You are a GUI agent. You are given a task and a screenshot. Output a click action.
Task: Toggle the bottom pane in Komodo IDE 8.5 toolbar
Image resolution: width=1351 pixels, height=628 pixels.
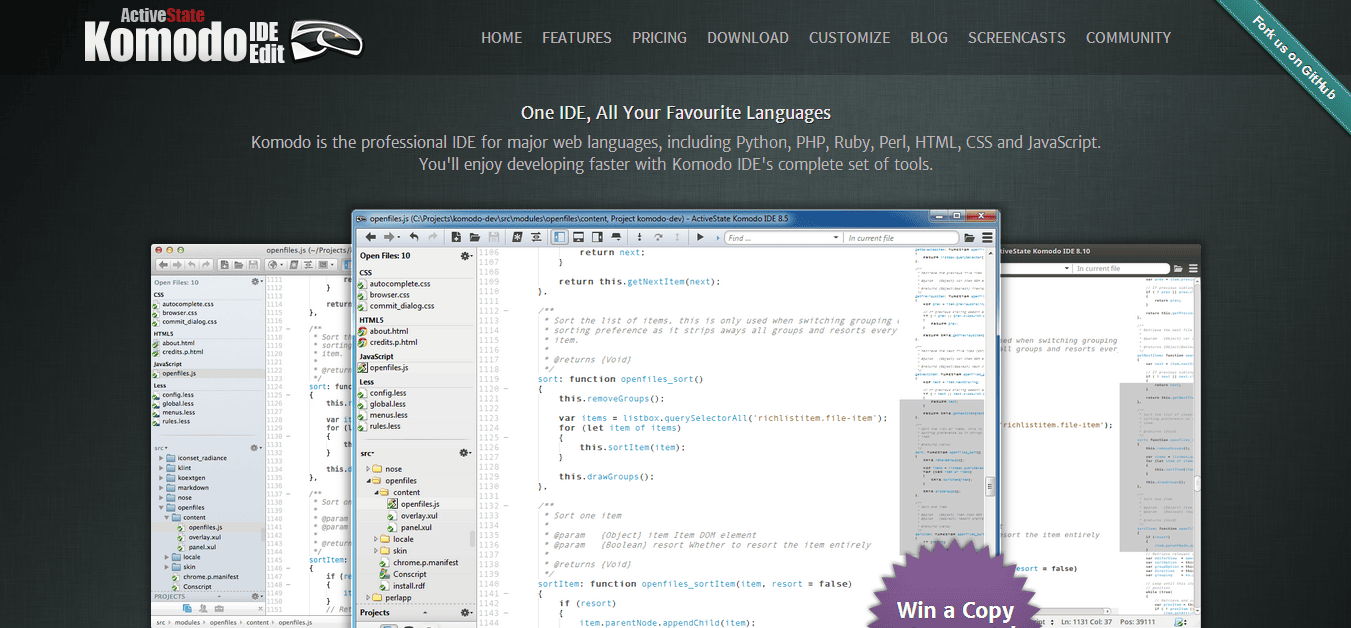coord(579,237)
